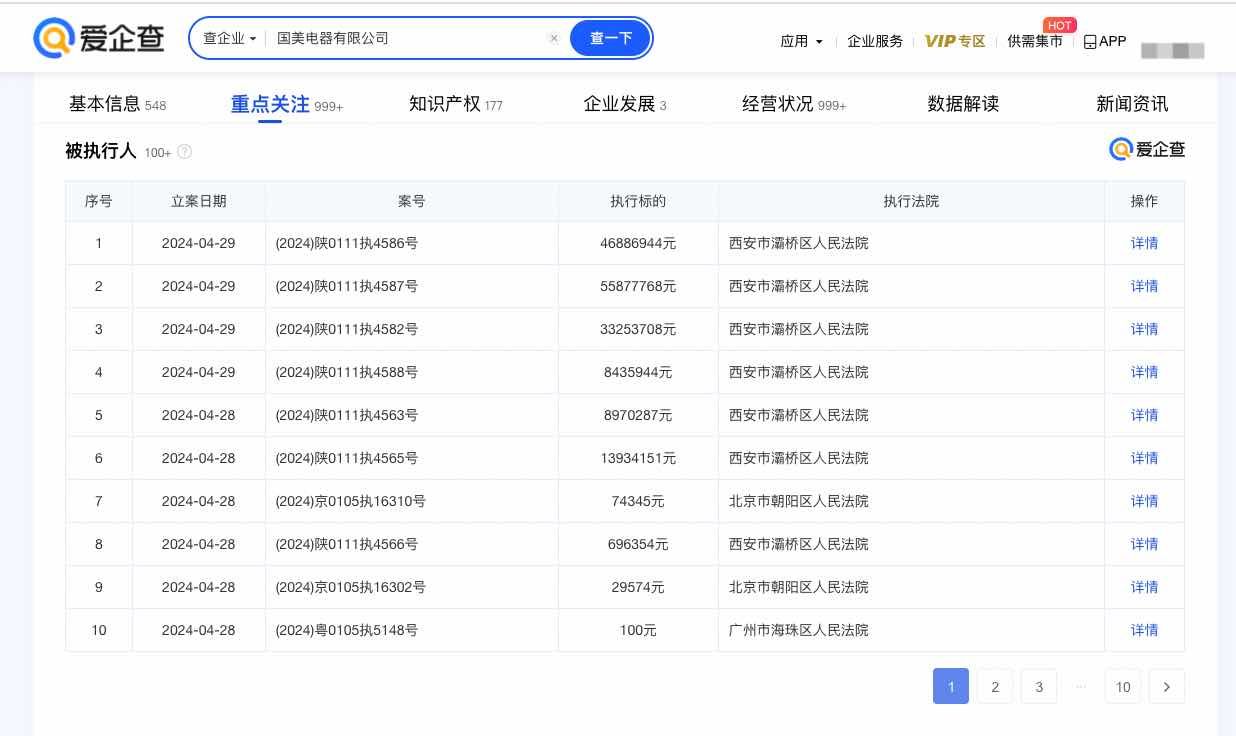Open the 查企业 search type dropdown
The height and width of the screenshot is (736, 1236).
click(229, 39)
